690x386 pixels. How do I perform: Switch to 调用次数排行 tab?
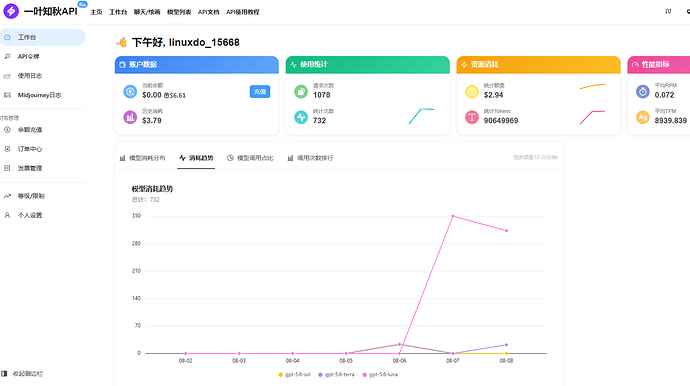(x=310, y=158)
